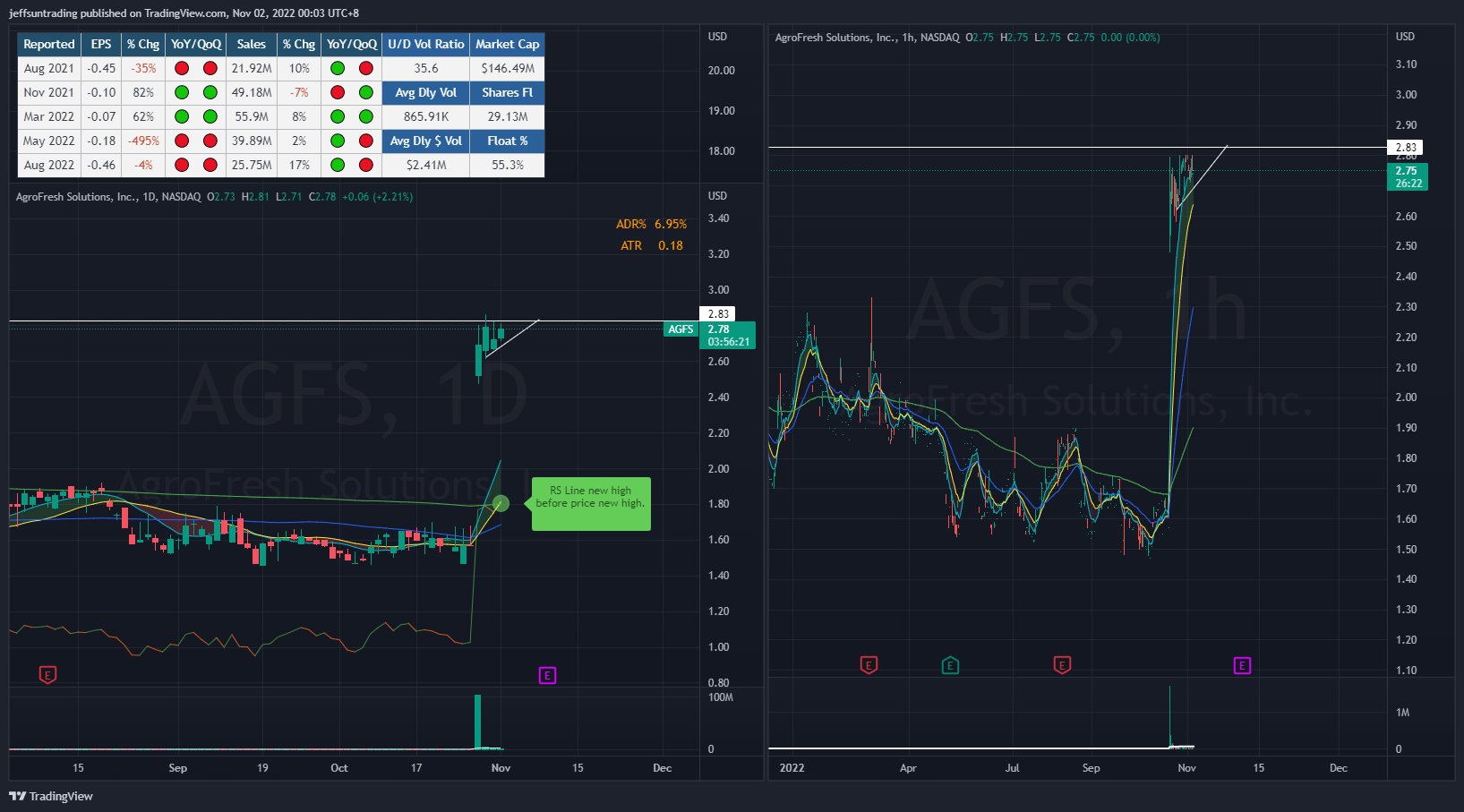Click the 'ADR% 6.95%' readout
The width and height of the screenshot is (1464, 812).
point(651,224)
